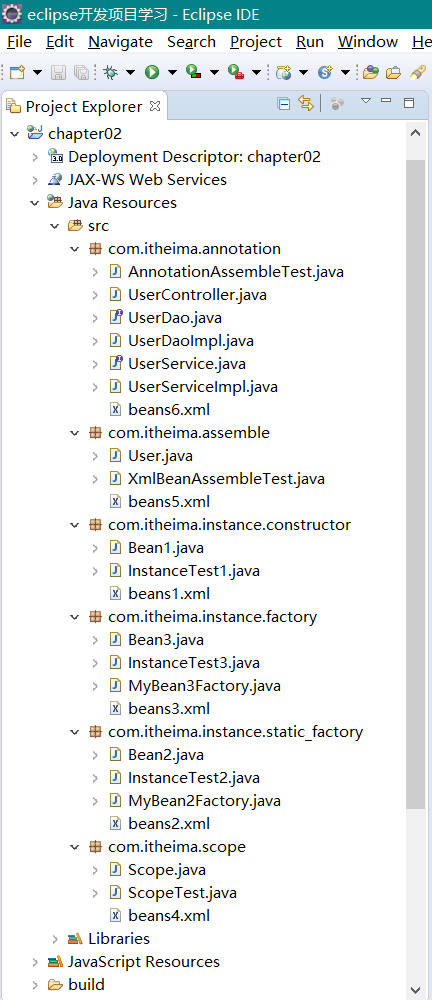Expand the Libraries node

tap(55, 939)
